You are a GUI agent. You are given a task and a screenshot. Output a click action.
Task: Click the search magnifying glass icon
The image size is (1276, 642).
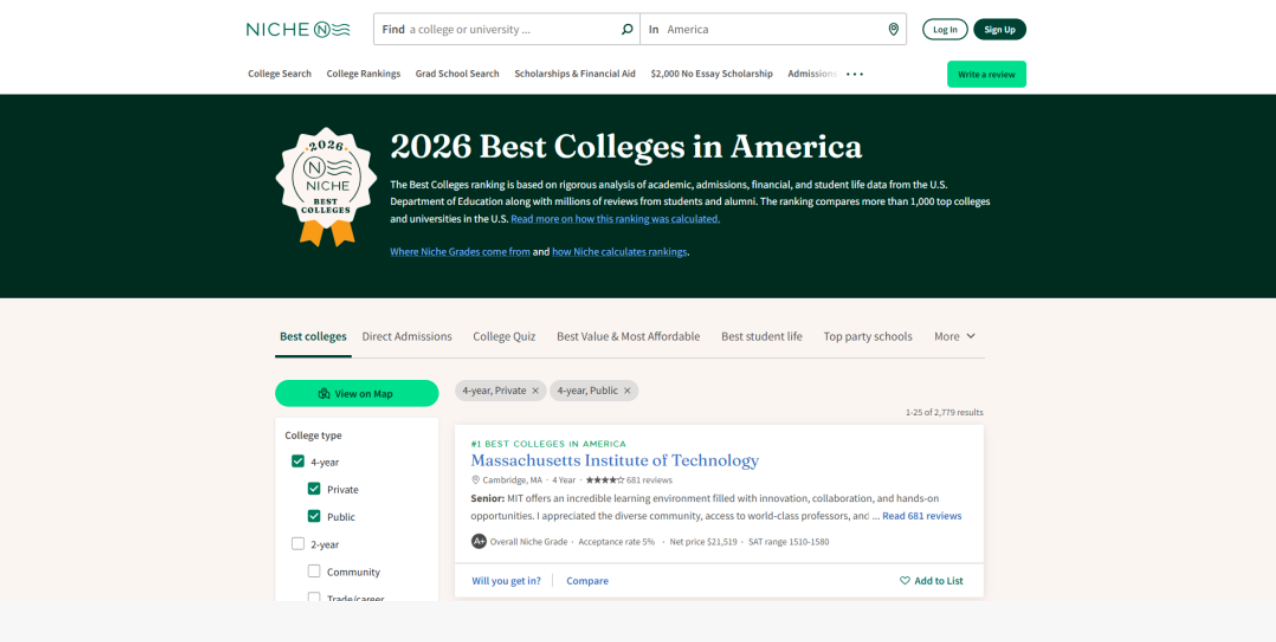(x=627, y=29)
